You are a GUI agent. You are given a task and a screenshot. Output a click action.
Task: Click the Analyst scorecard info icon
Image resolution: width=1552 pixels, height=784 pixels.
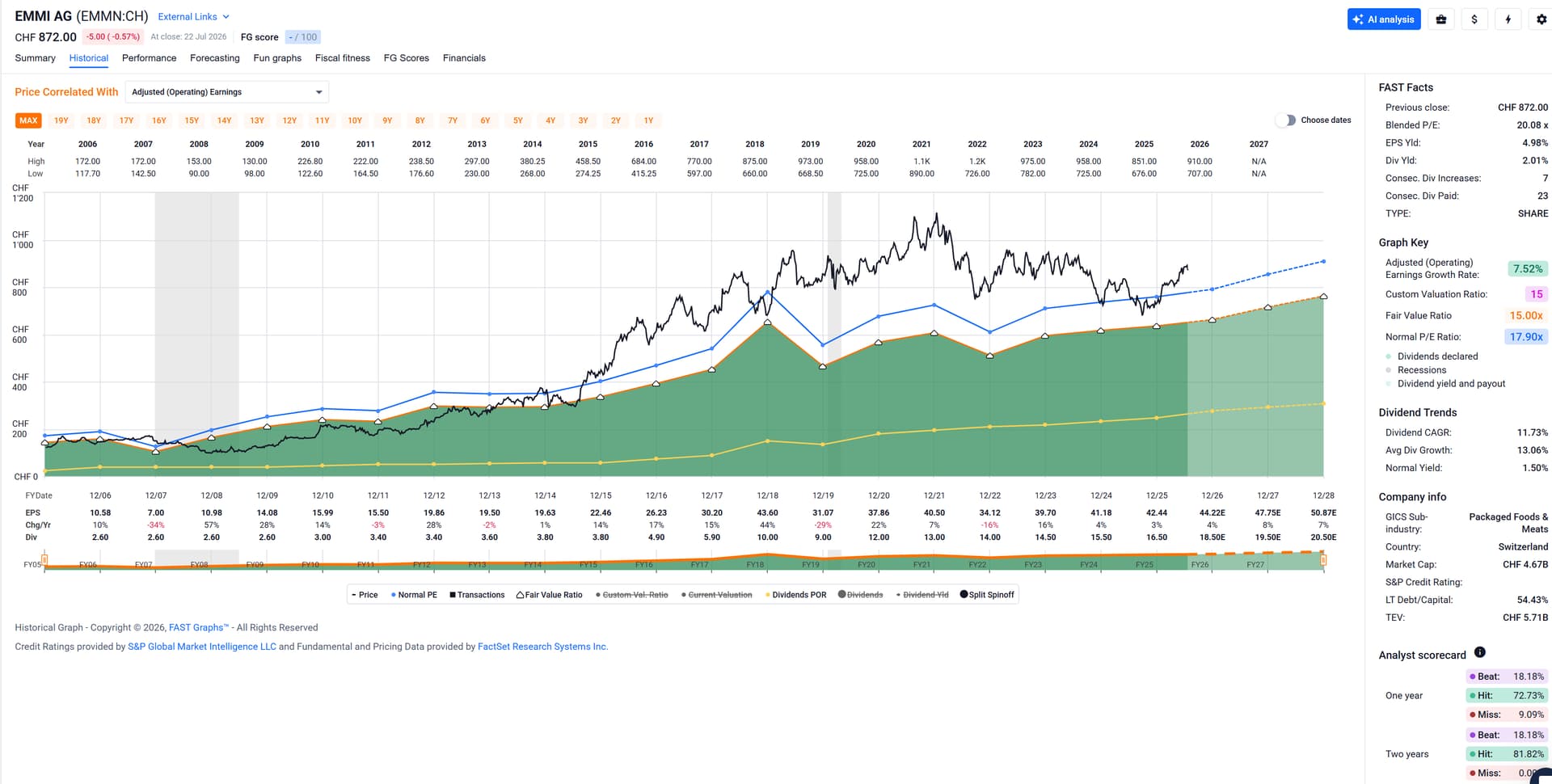(x=1480, y=652)
